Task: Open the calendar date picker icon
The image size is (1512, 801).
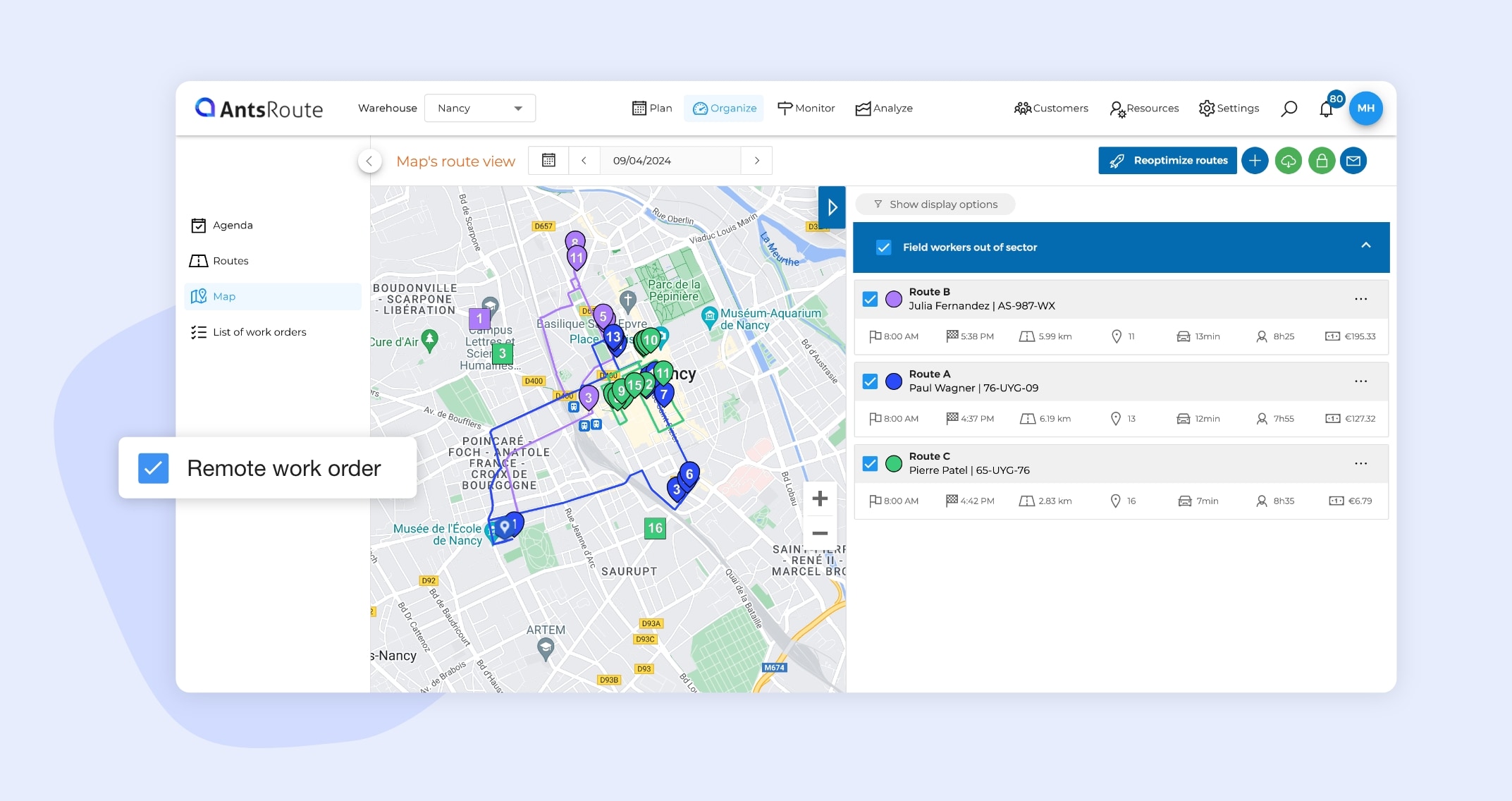Action: coord(548,161)
